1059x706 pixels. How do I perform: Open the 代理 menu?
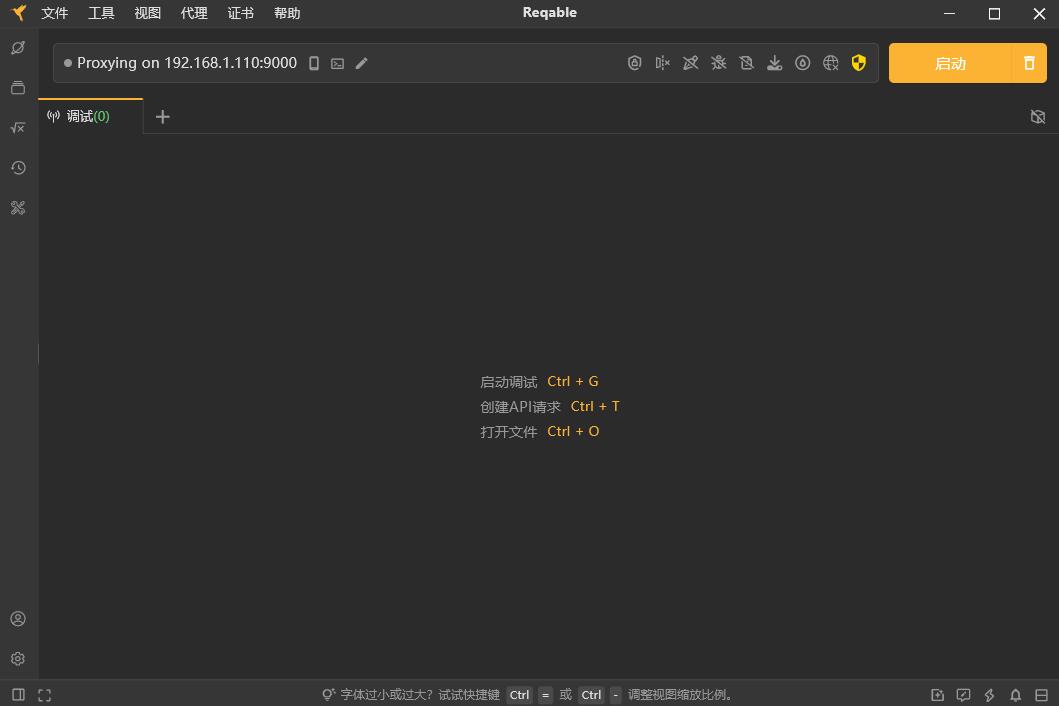coord(194,13)
